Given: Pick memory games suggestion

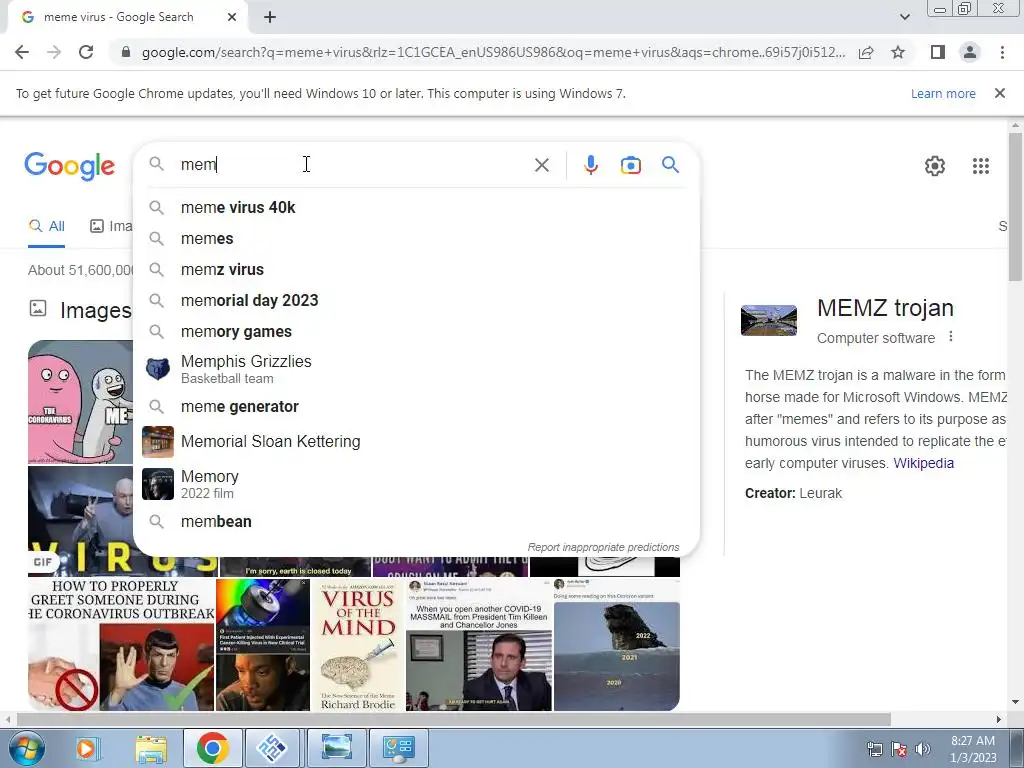Looking at the screenshot, I should (416, 332).
